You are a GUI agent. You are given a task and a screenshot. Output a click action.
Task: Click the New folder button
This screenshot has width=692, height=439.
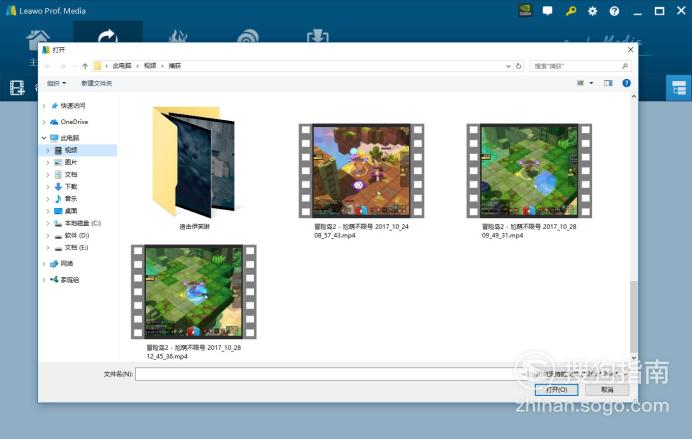[x=97, y=83]
